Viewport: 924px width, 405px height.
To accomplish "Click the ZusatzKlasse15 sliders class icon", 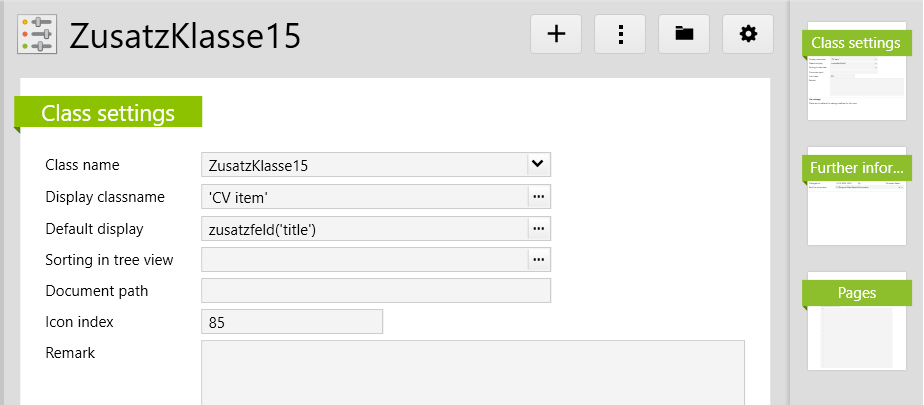I will click(x=38, y=35).
